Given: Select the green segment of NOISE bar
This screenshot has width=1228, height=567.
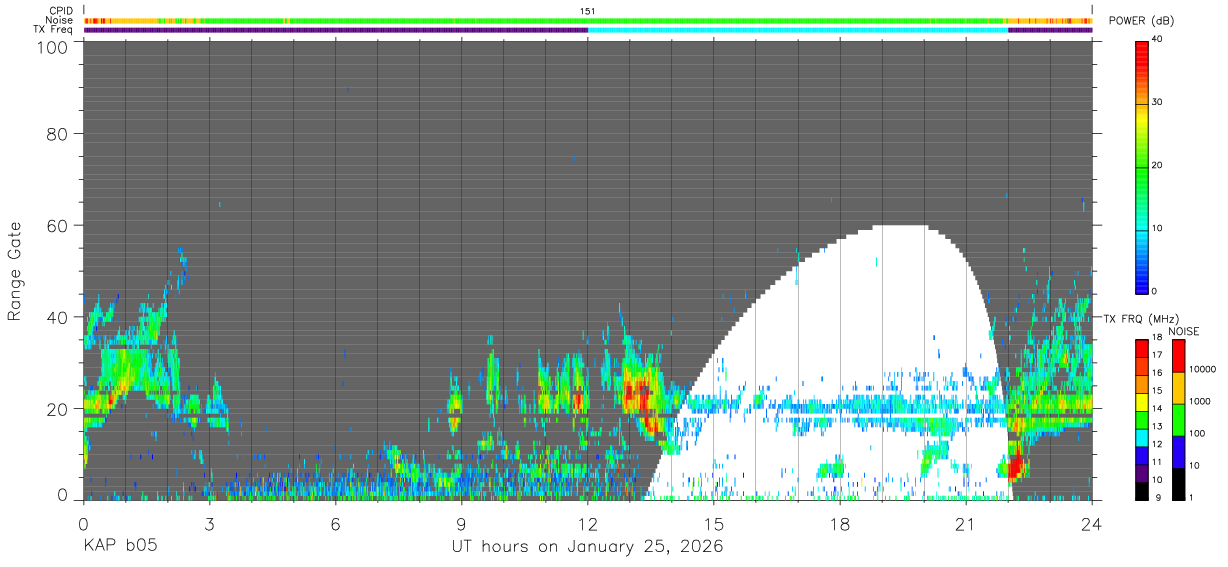Looking at the screenshot, I should click(1178, 420).
